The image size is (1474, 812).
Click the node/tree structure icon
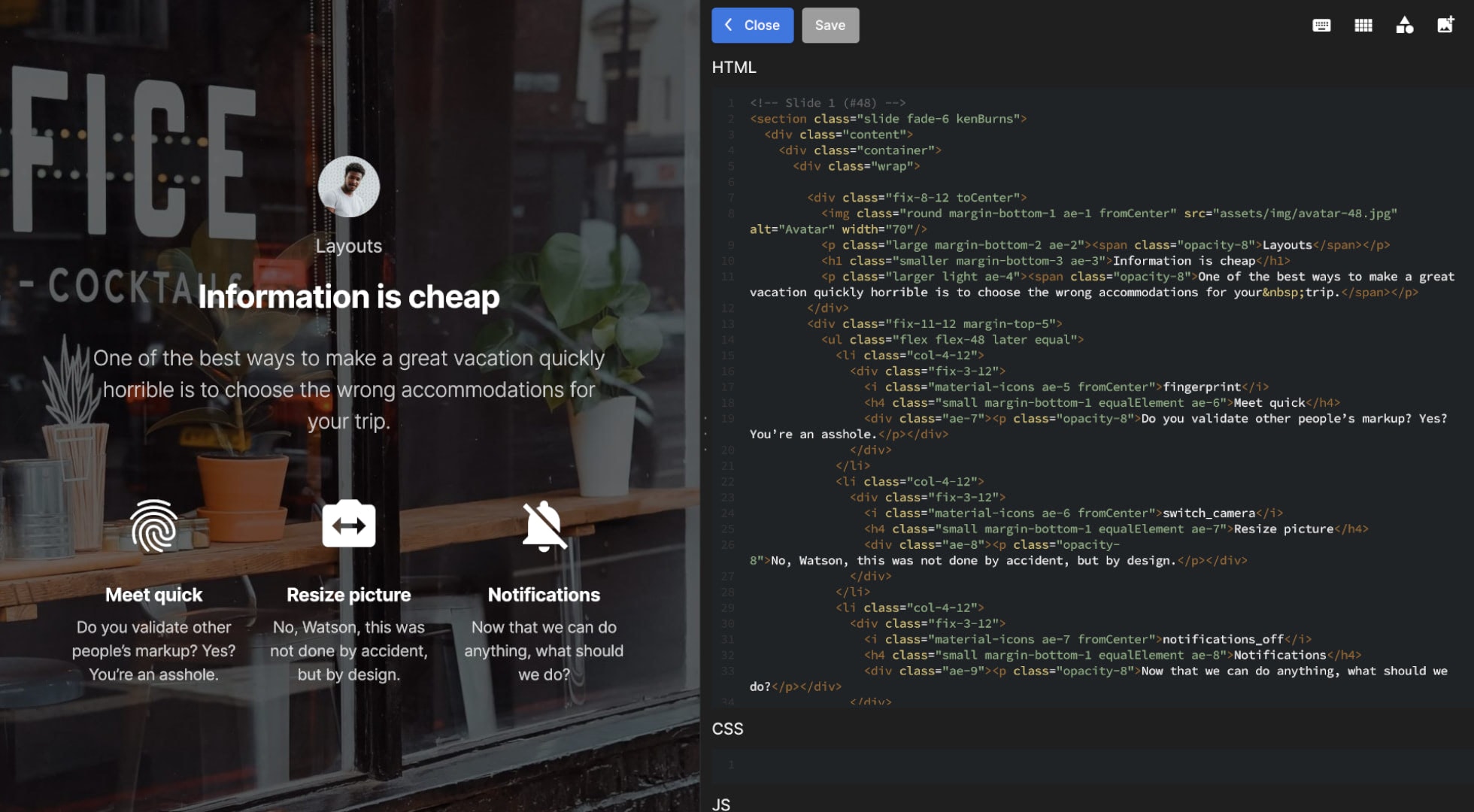point(1404,24)
